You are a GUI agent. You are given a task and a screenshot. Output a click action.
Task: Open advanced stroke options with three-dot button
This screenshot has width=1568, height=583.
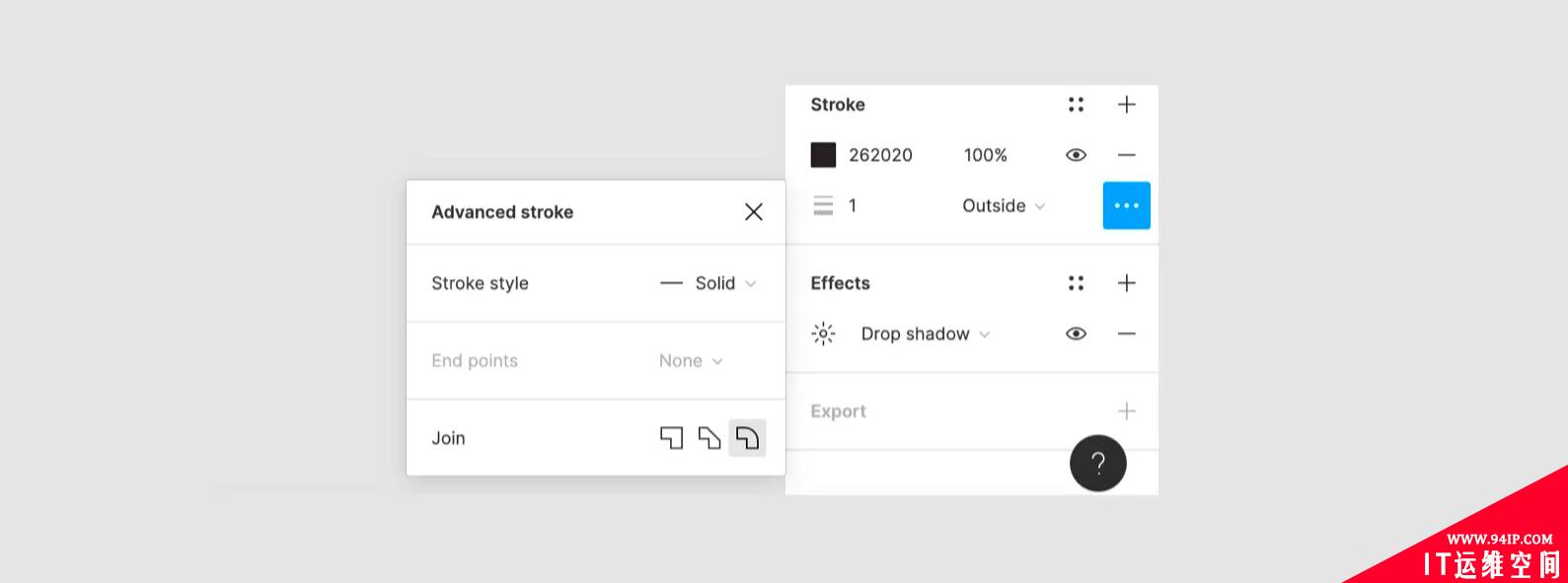pyautogui.click(x=1126, y=205)
